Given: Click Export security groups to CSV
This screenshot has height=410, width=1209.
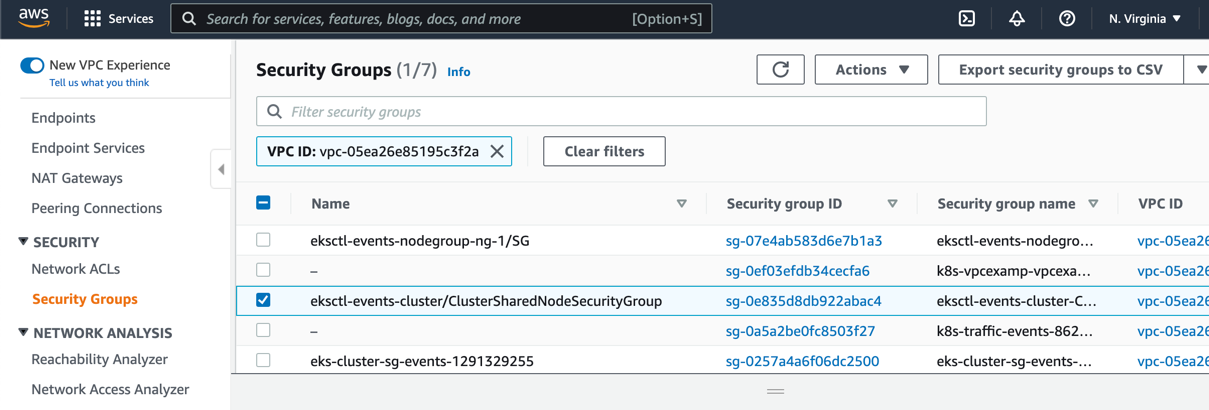Looking at the screenshot, I should coord(1061,69).
